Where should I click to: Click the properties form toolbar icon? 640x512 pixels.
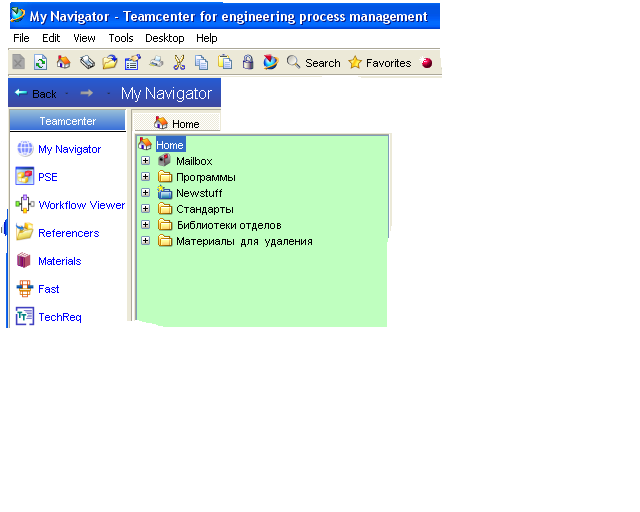pos(133,62)
